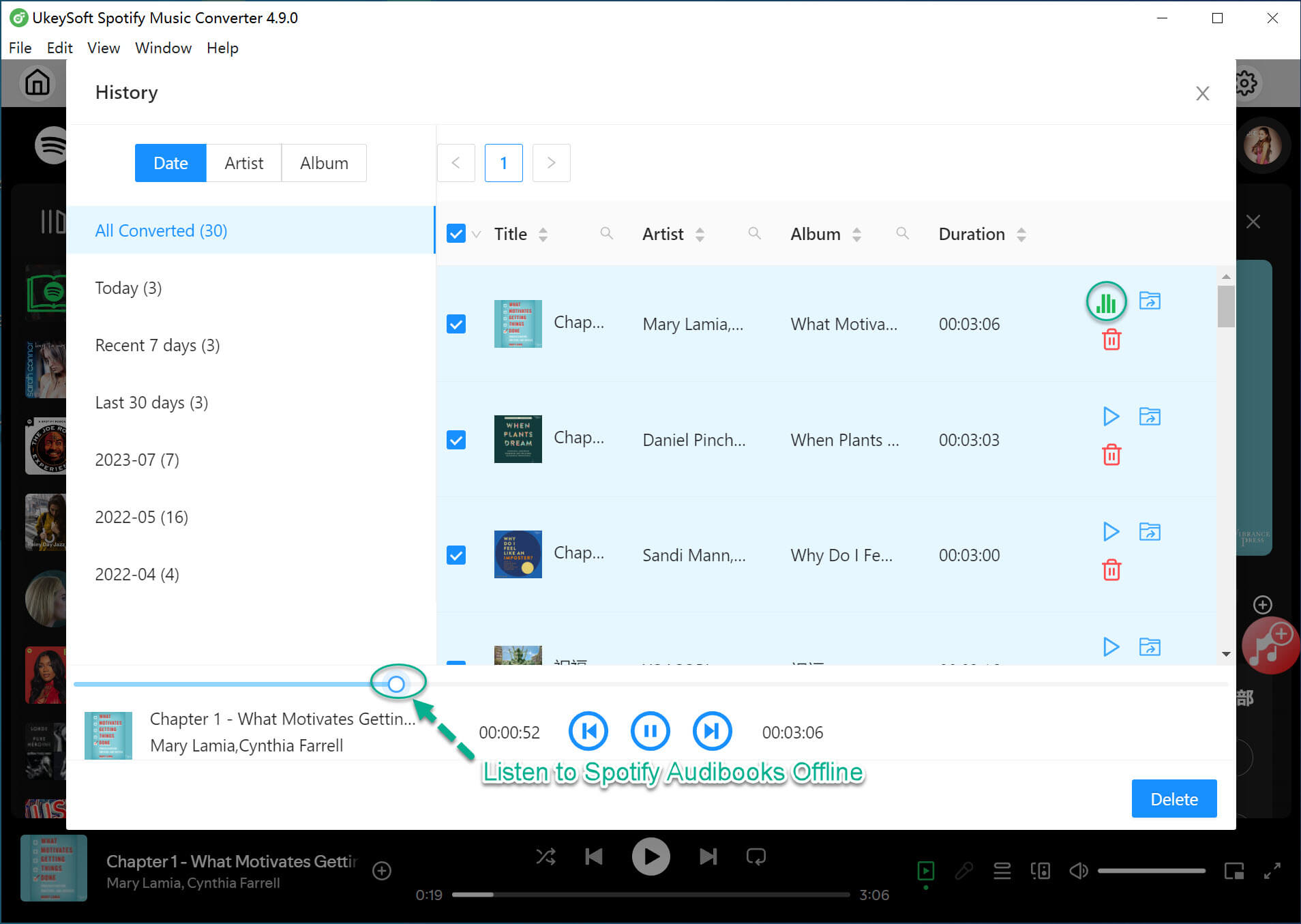The height and width of the screenshot is (924, 1301).
Task: Go to previous page arrow
Action: [x=455, y=162]
